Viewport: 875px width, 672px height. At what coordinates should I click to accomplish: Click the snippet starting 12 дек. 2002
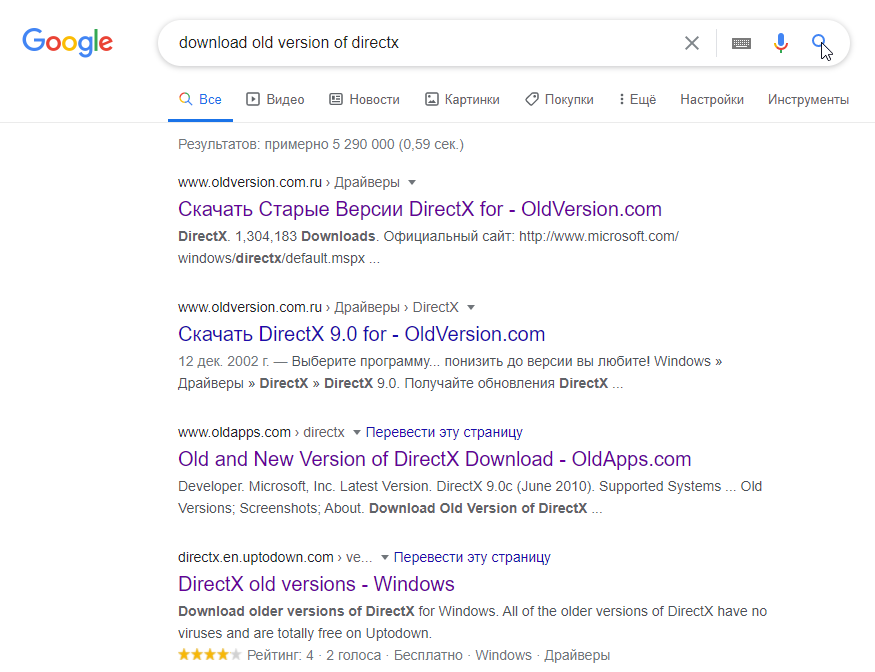pyautogui.click(x=450, y=372)
